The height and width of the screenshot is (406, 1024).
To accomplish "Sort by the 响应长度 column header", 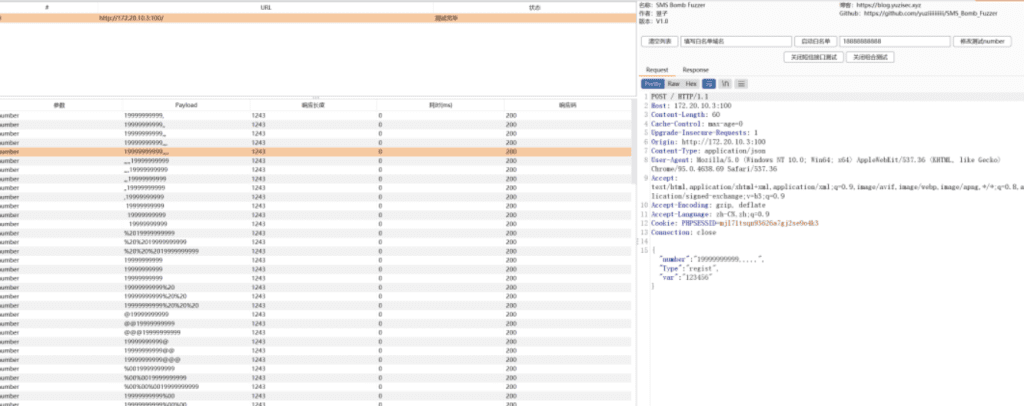I will click(313, 105).
